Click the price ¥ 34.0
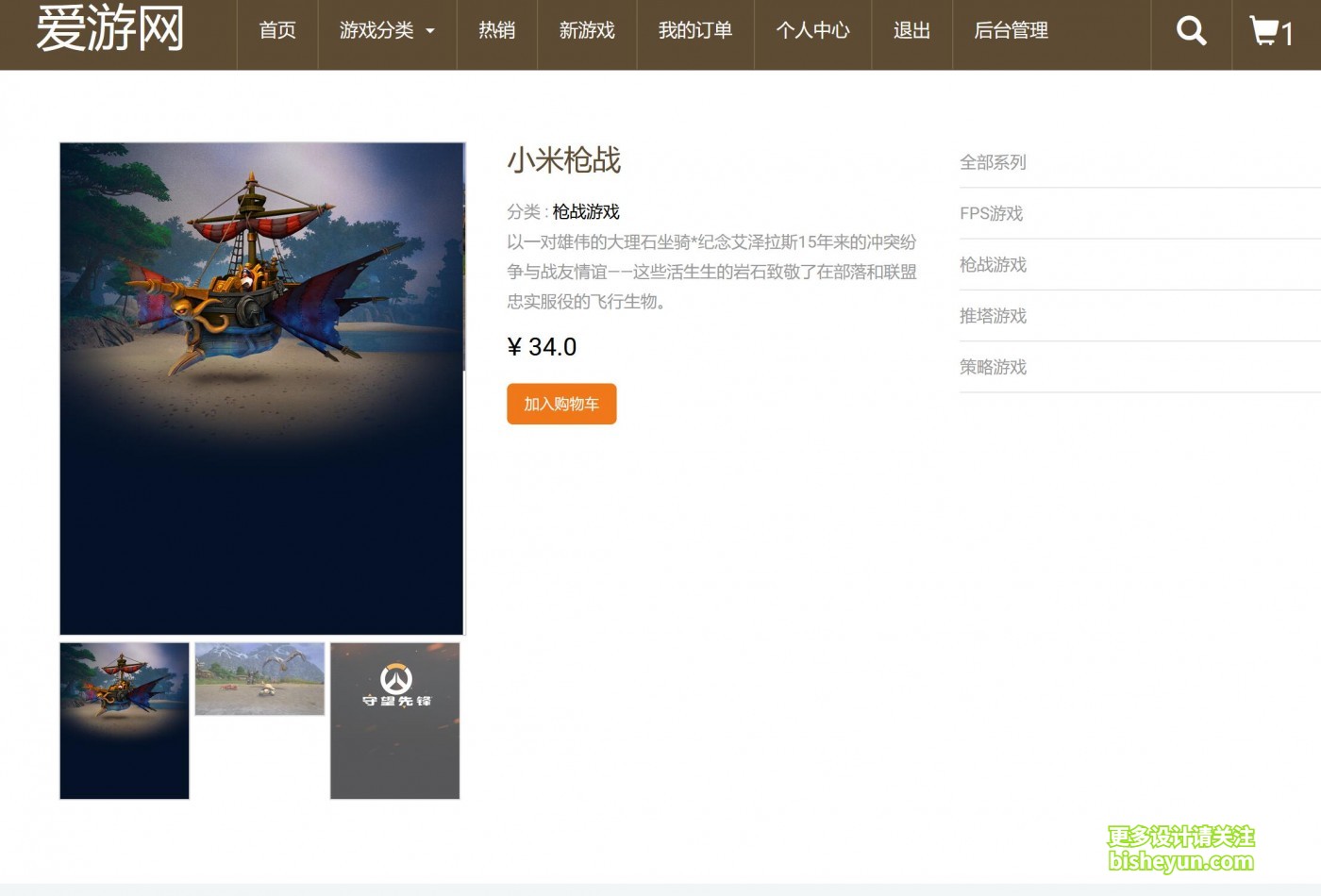The height and width of the screenshot is (896, 1321). [542, 347]
